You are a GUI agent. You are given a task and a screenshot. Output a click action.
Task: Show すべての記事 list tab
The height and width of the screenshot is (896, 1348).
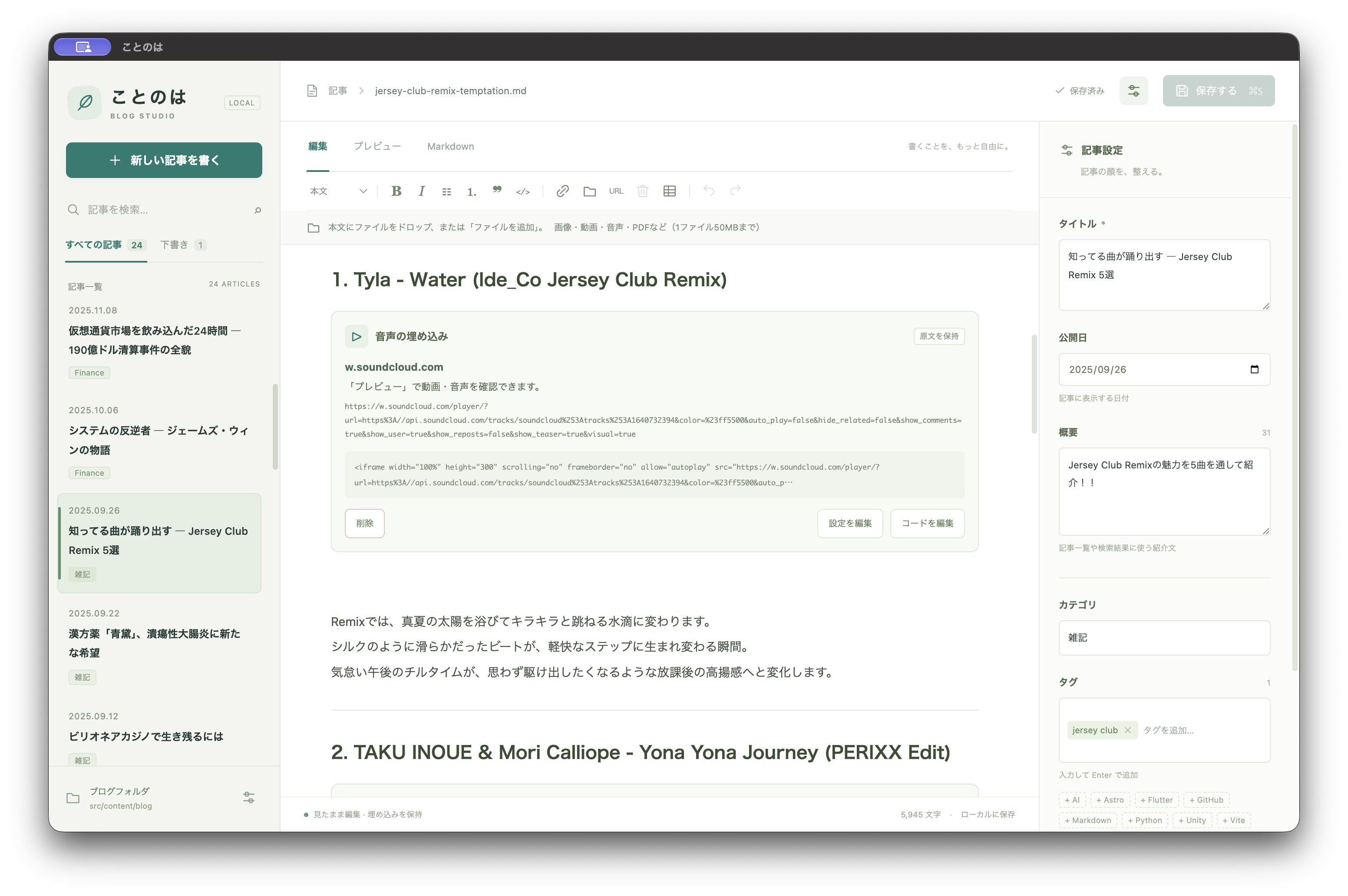(106, 245)
